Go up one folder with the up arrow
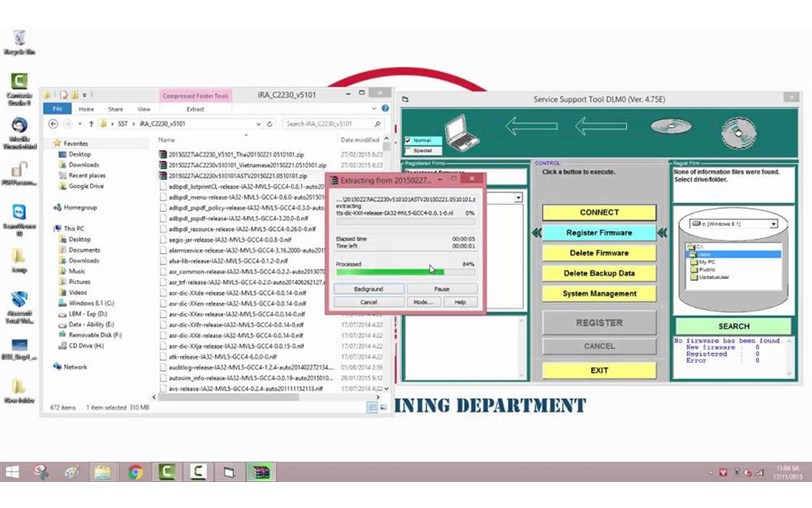Image resolution: width=812 pixels, height=508 pixels. [91, 124]
